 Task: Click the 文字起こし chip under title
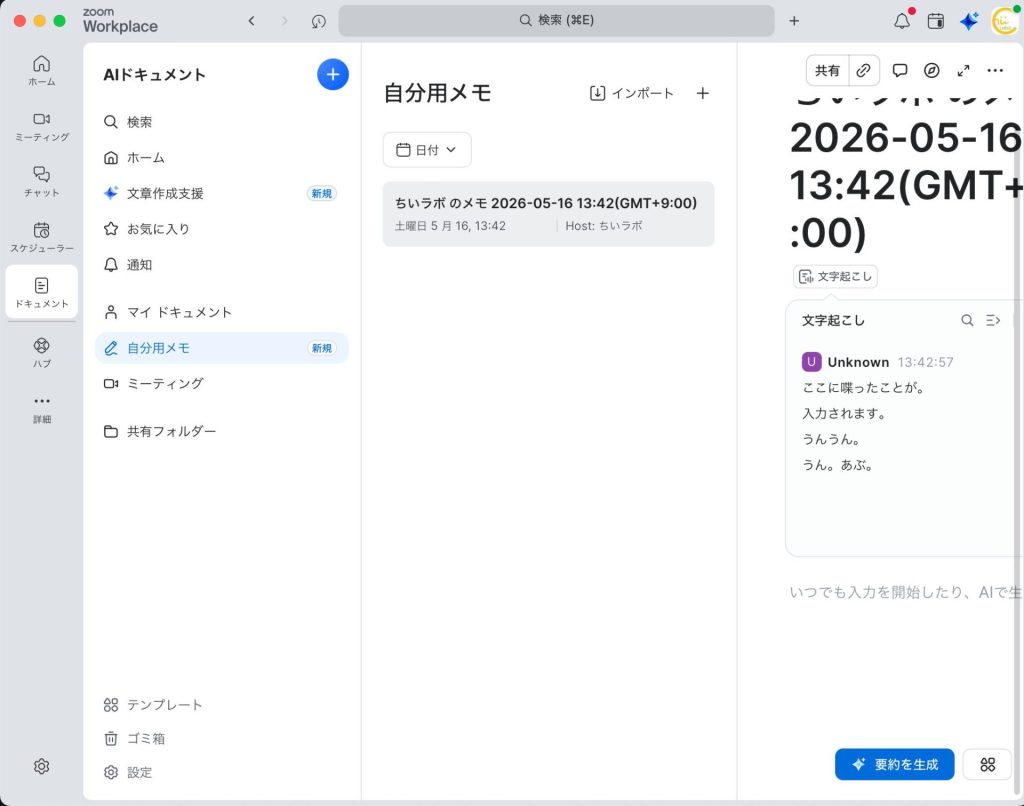835,276
